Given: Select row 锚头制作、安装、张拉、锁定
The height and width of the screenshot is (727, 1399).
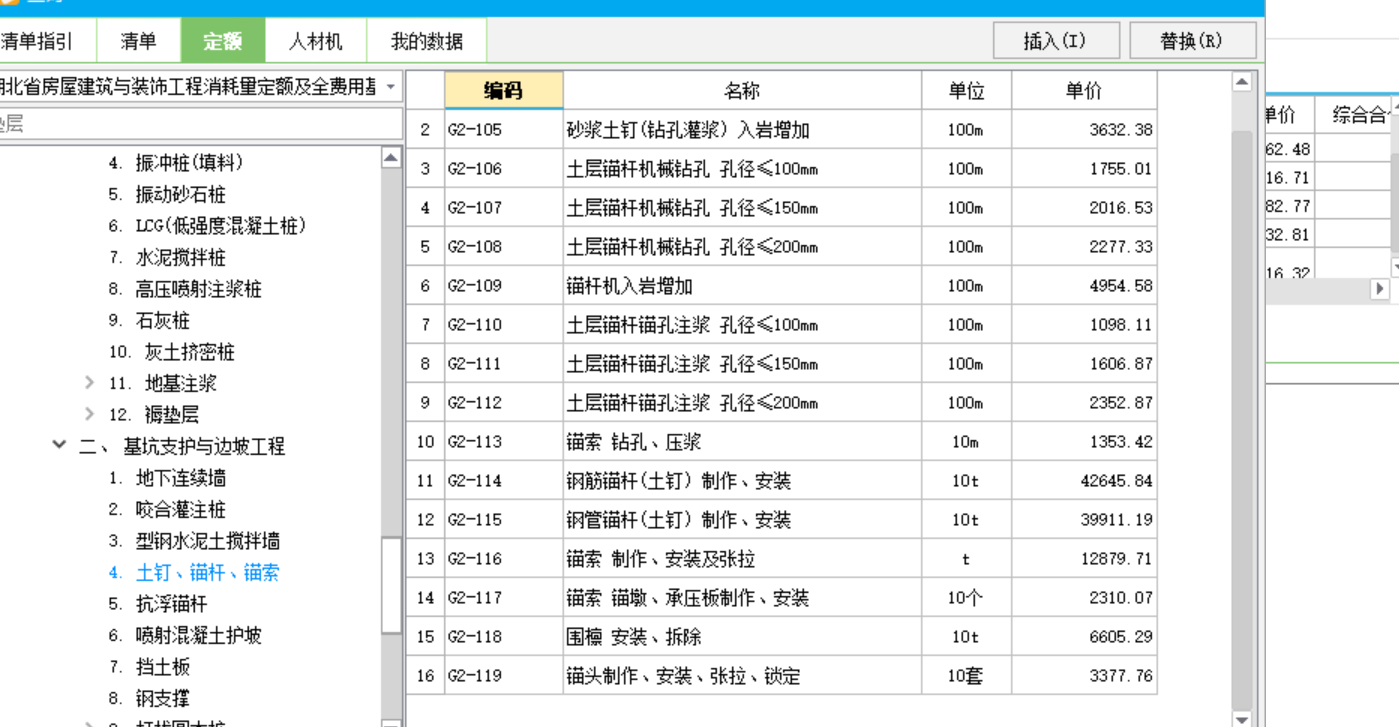Looking at the screenshot, I should coord(781,675).
